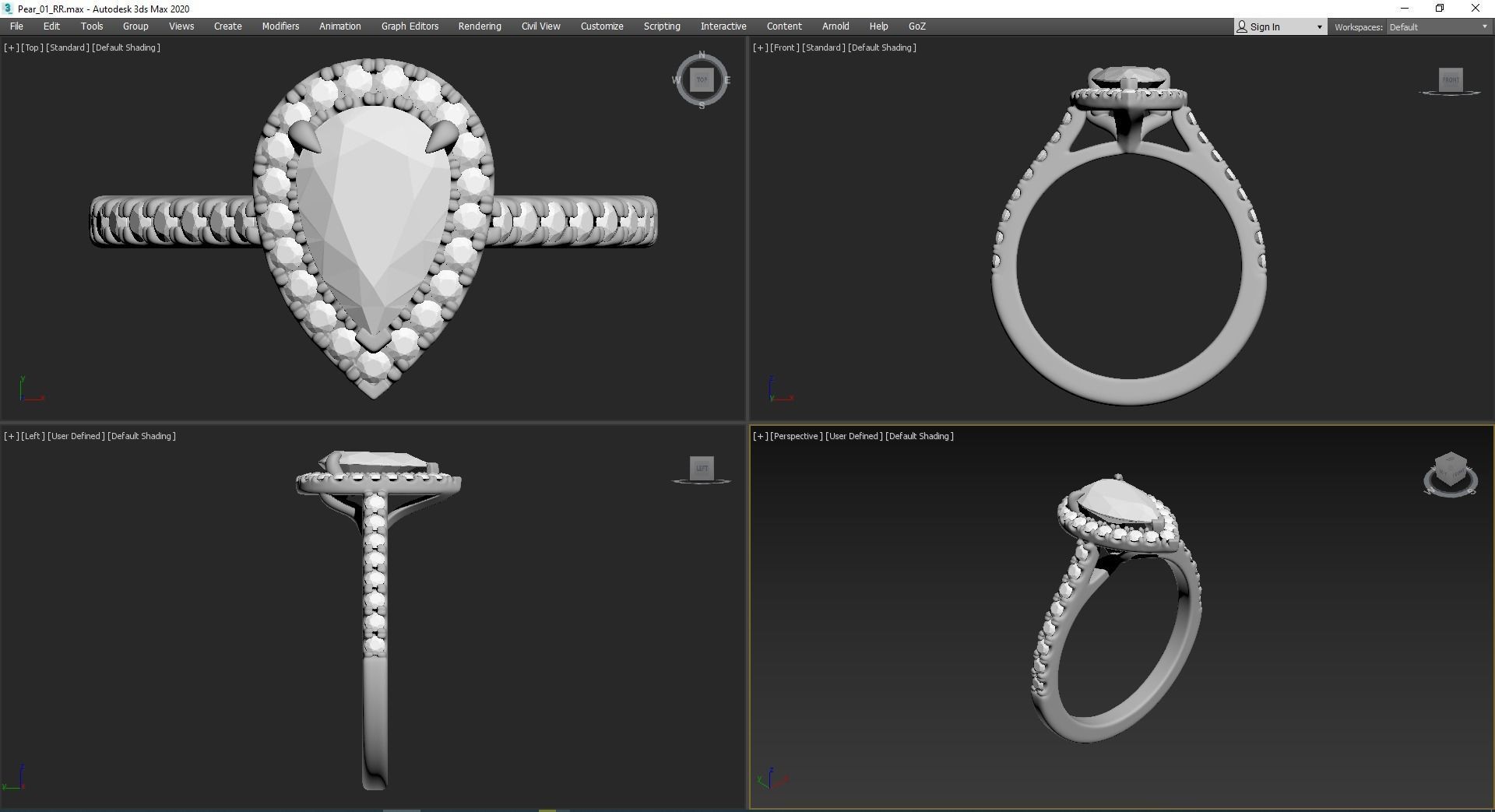
Task: Open the GoZ menu
Action: [917, 26]
